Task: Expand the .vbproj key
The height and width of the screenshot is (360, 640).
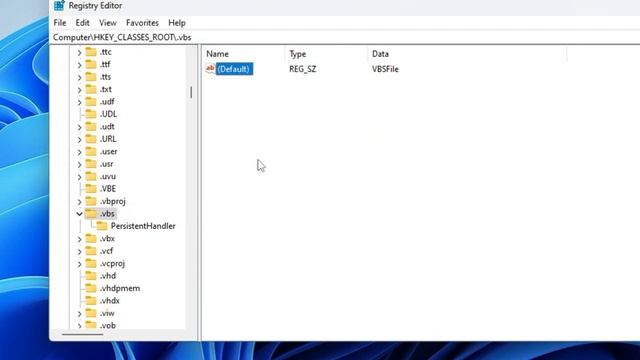Action: tap(79, 202)
